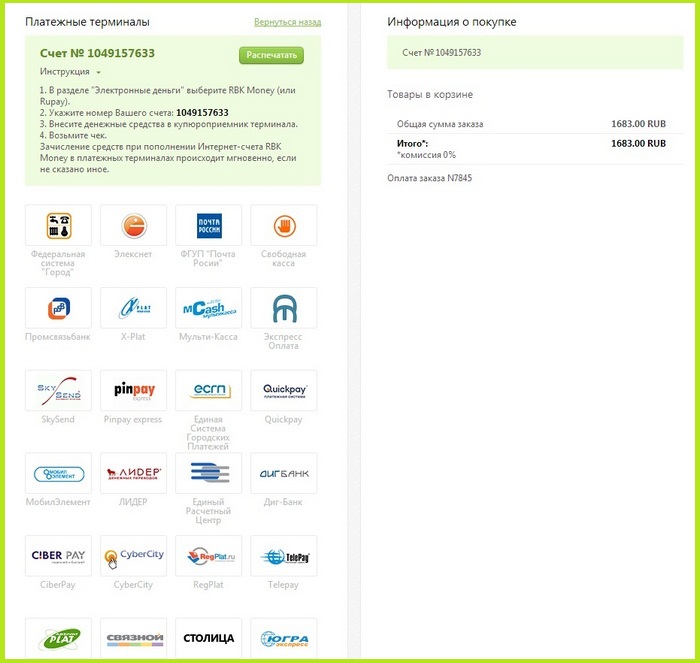Choose the ЛИДЕР money transfer logo

click(x=133, y=473)
